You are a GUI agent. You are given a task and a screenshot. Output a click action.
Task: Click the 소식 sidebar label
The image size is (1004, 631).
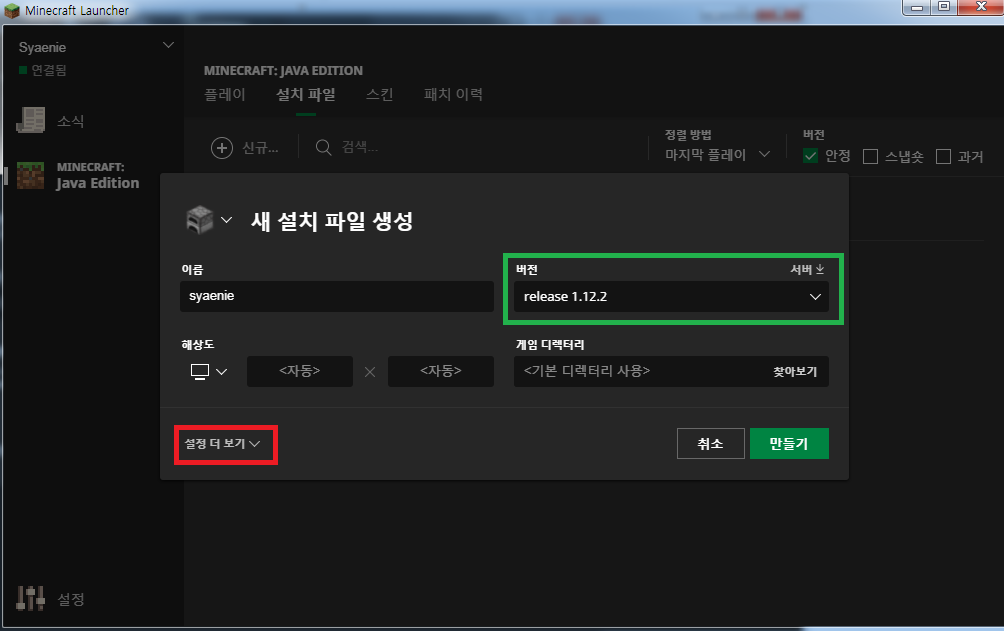click(x=70, y=121)
